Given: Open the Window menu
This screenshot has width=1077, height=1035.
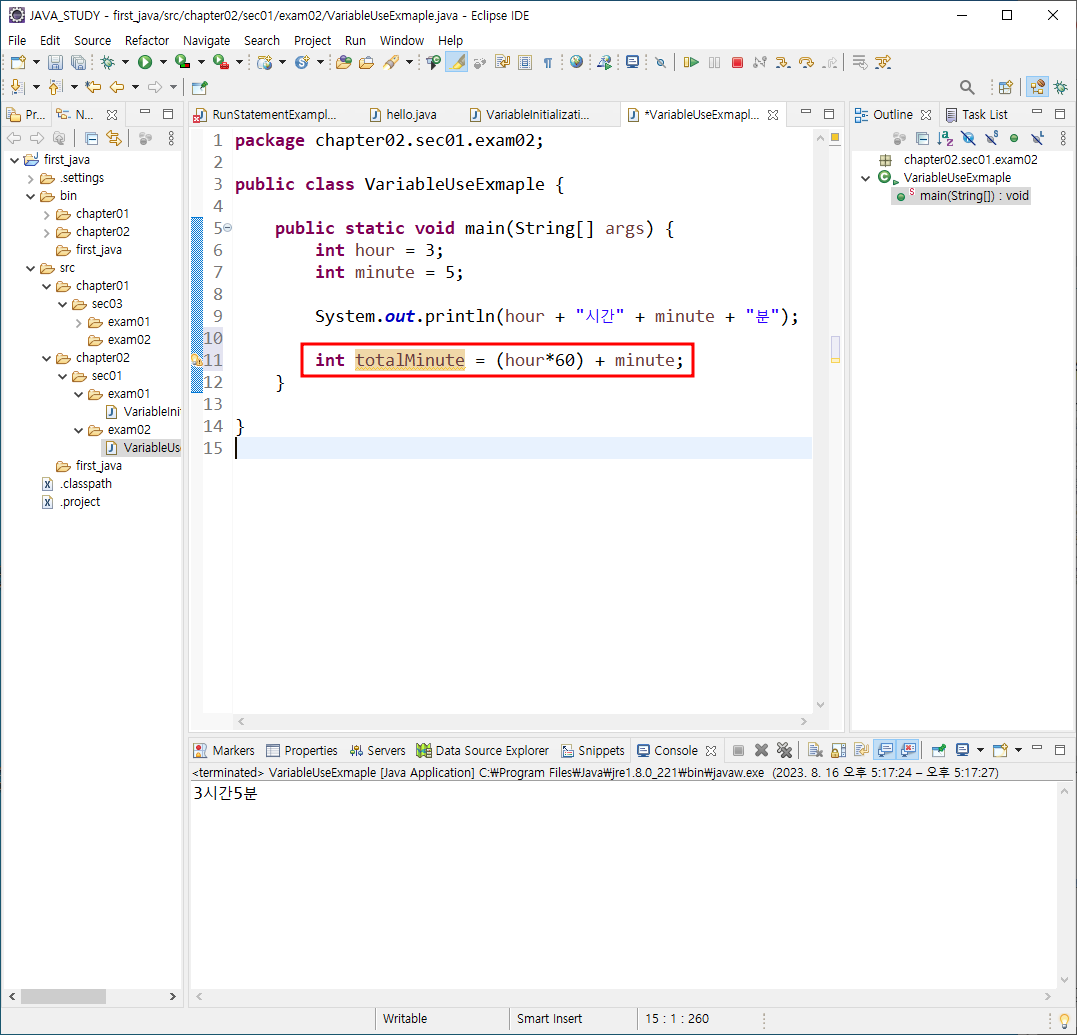Looking at the screenshot, I should coord(402,41).
